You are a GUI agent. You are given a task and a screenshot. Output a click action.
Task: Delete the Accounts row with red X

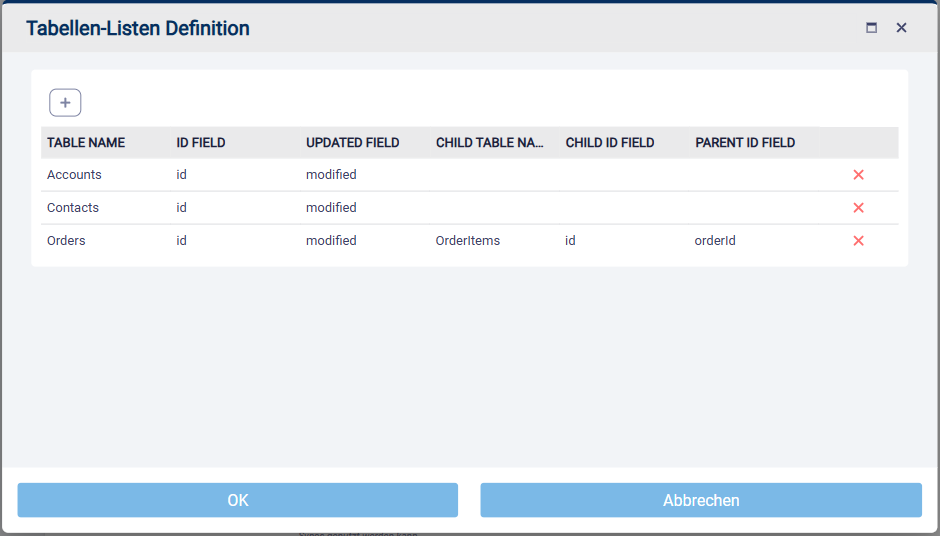tap(858, 175)
